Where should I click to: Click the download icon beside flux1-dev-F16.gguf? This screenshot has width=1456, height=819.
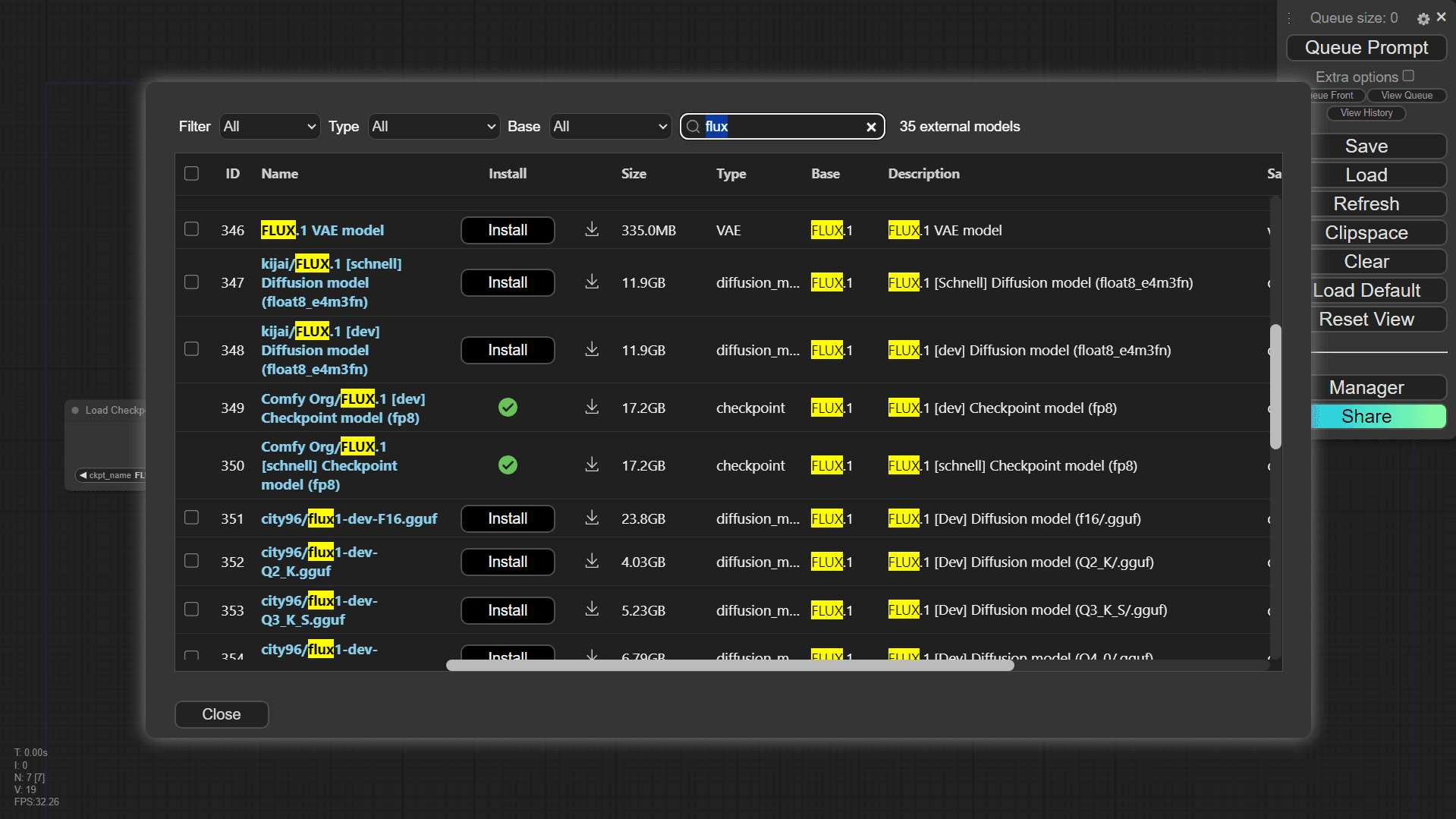click(x=591, y=518)
